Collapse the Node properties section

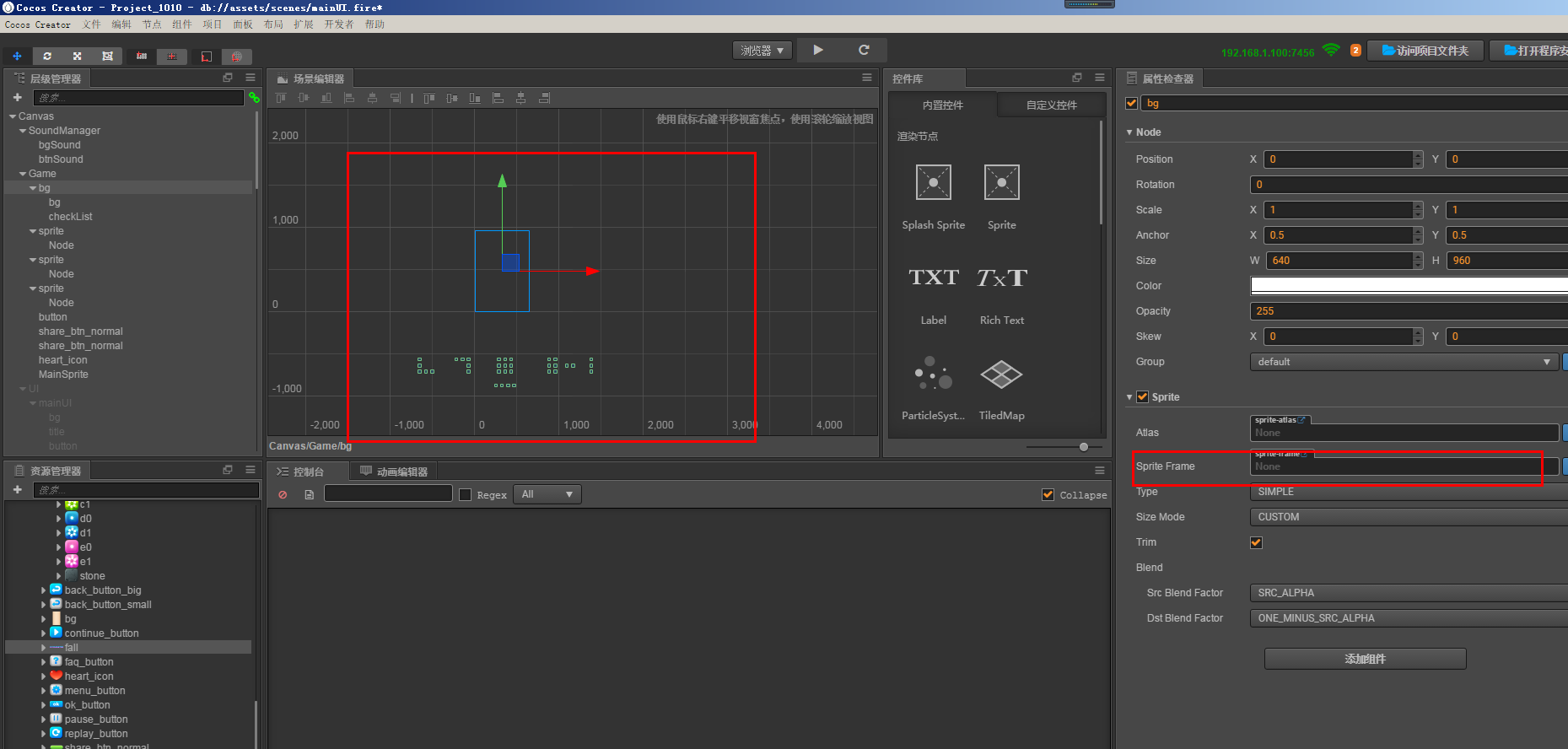pos(1129,132)
